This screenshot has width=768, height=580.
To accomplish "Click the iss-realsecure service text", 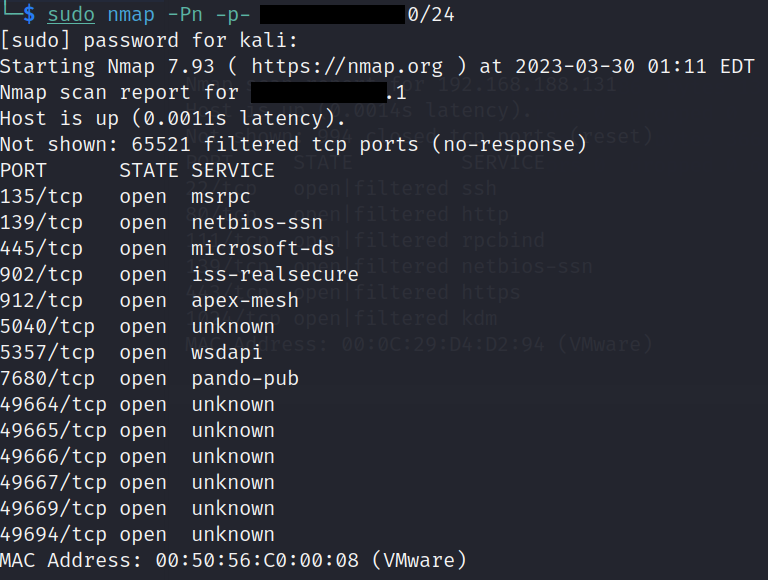I will (274, 274).
